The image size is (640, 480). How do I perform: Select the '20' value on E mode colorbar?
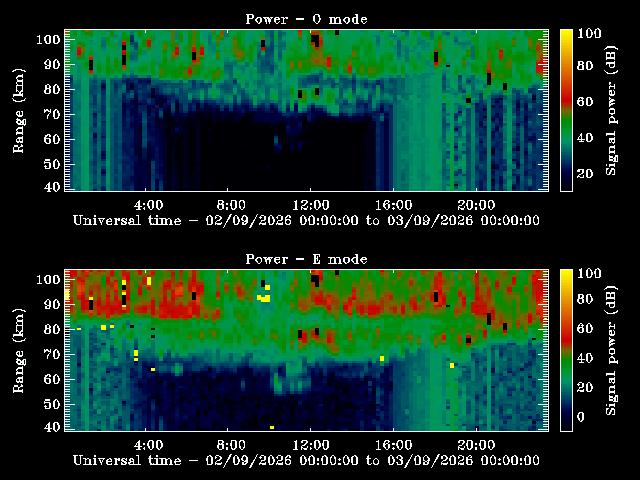pyautogui.click(x=585, y=387)
